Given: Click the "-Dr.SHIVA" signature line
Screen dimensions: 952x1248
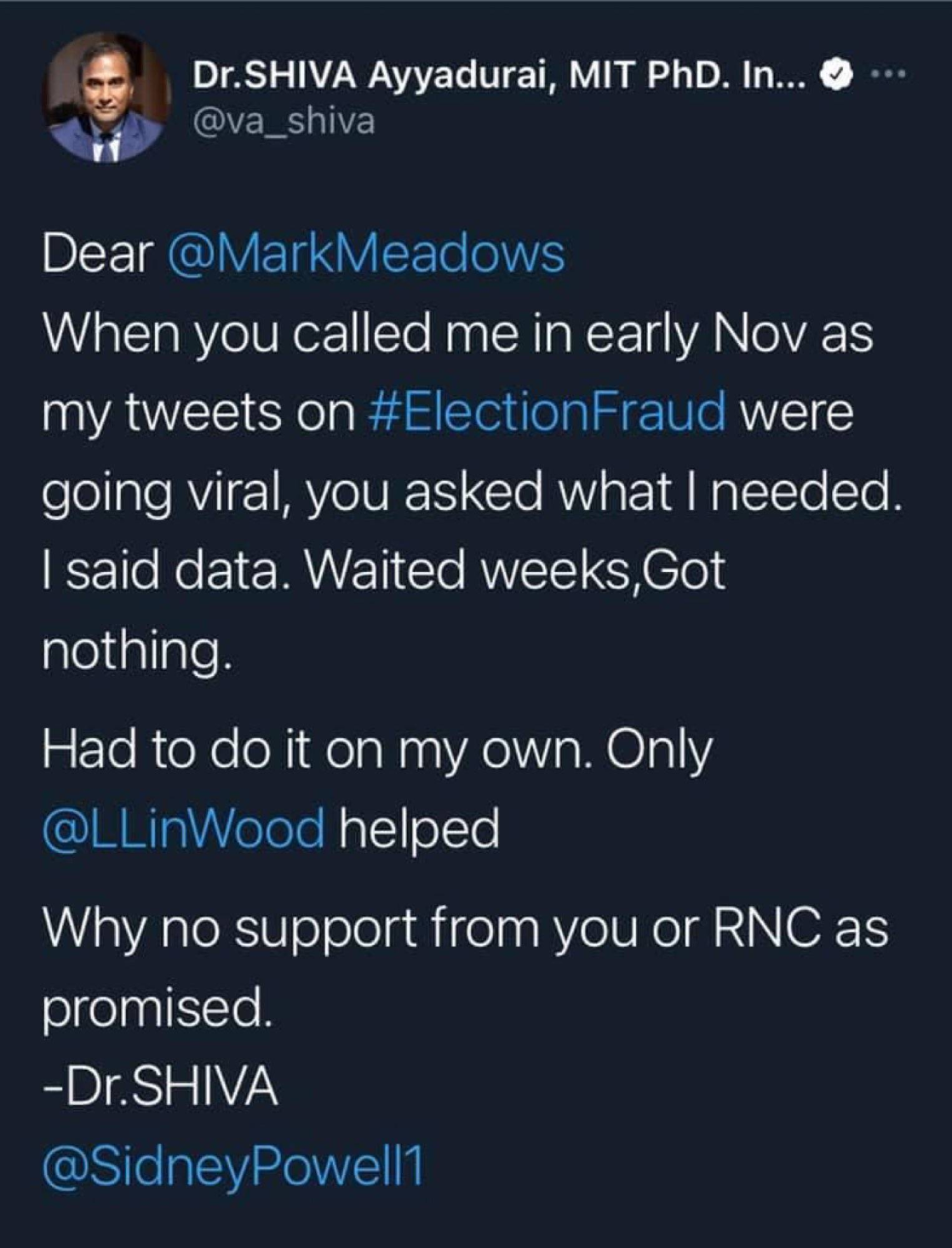Looking at the screenshot, I should (x=161, y=1086).
